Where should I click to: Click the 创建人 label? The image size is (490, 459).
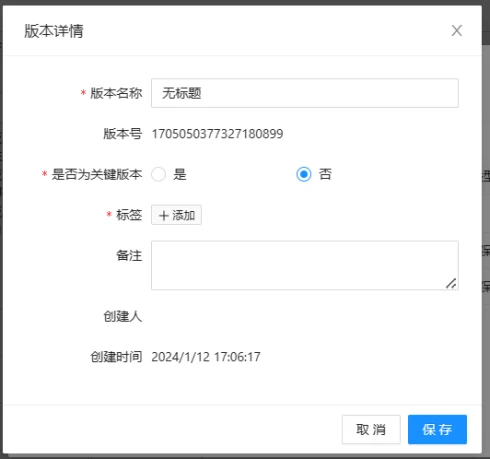(123, 316)
